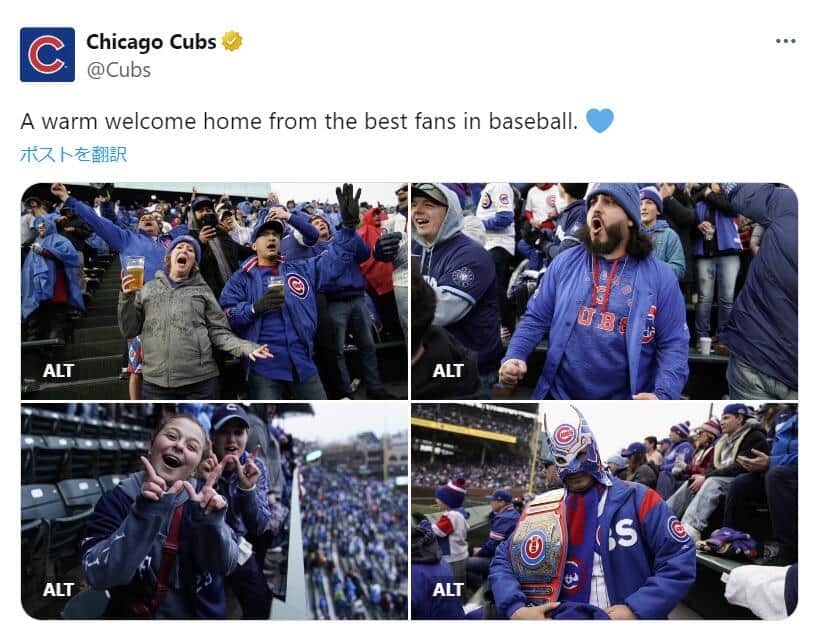Open photo of bearded fan shouting
815x635 pixels.
pyautogui.click(x=604, y=291)
